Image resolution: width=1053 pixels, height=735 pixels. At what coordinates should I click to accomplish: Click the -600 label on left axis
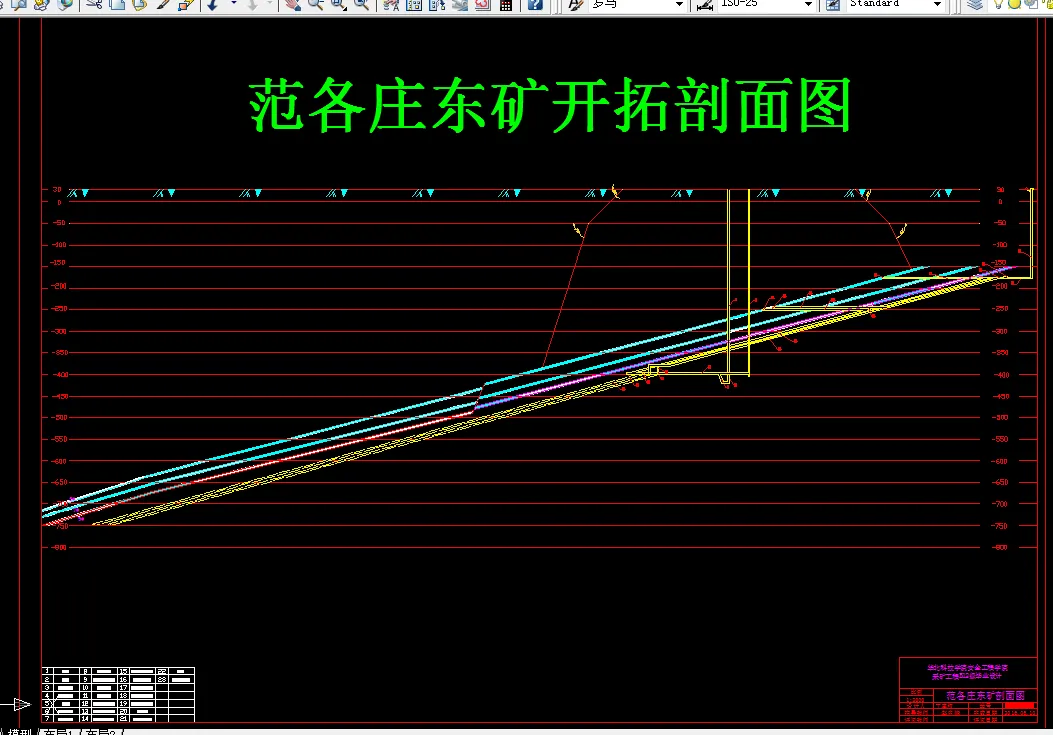(60, 461)
